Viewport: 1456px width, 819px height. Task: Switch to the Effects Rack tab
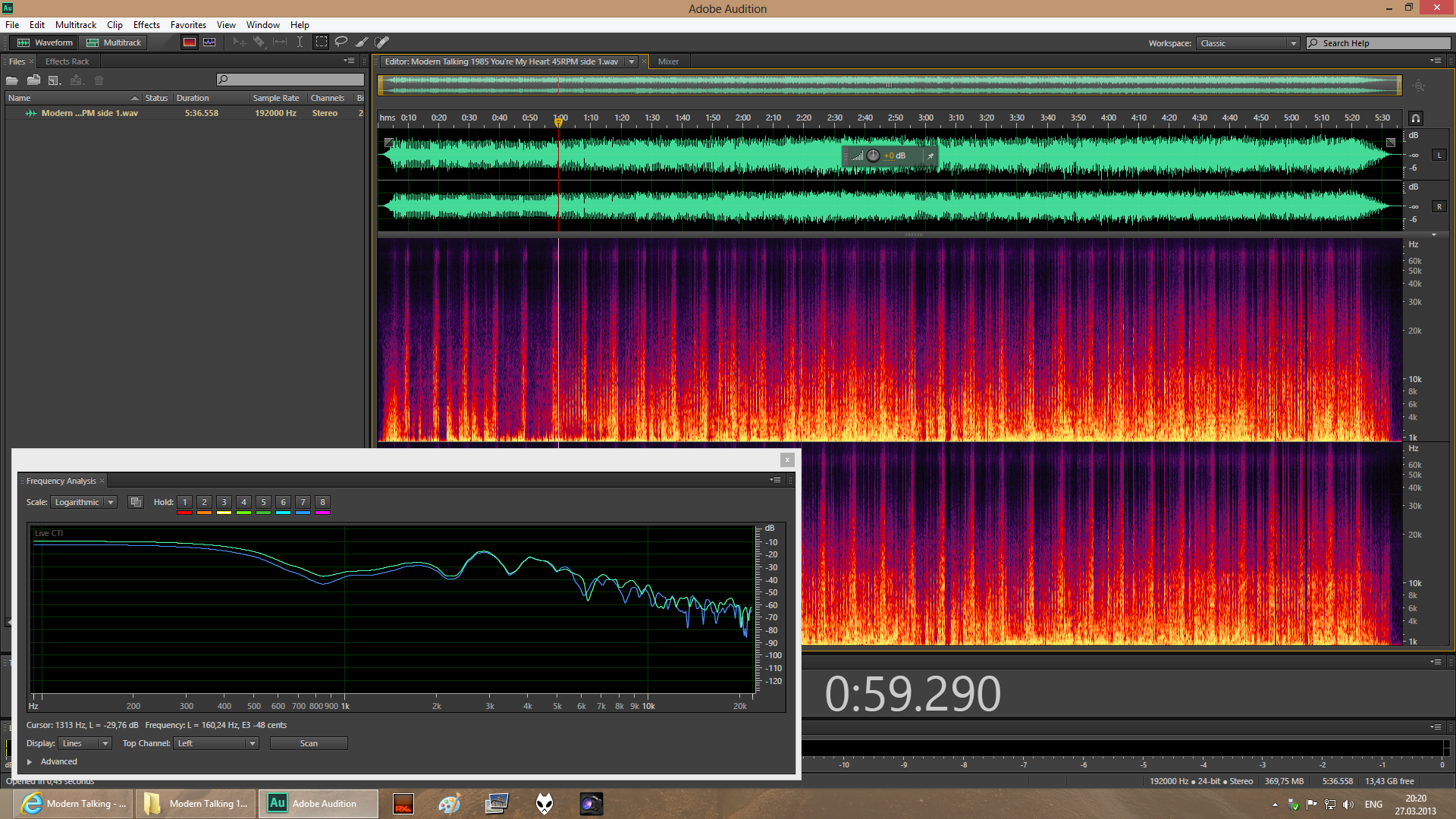pyautogui.click(x=67, y=61)
